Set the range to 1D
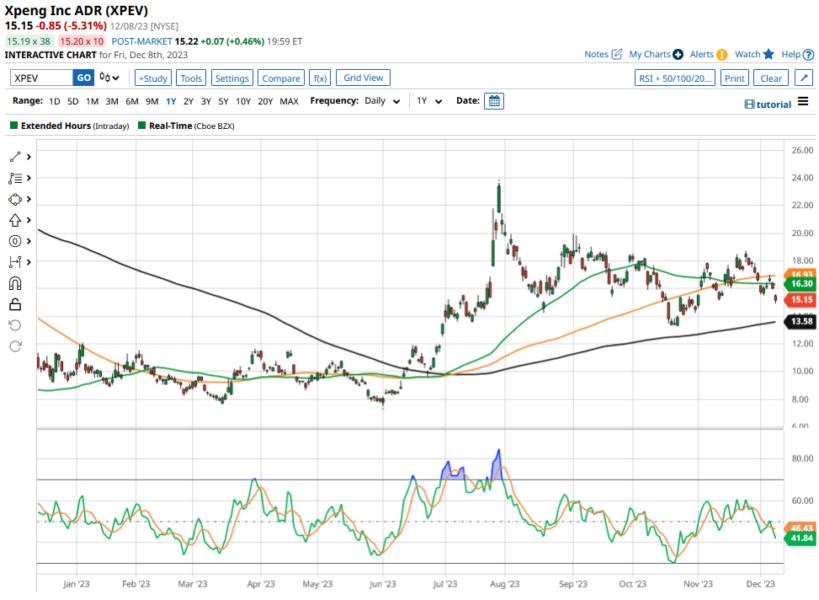 pos(54,101)
